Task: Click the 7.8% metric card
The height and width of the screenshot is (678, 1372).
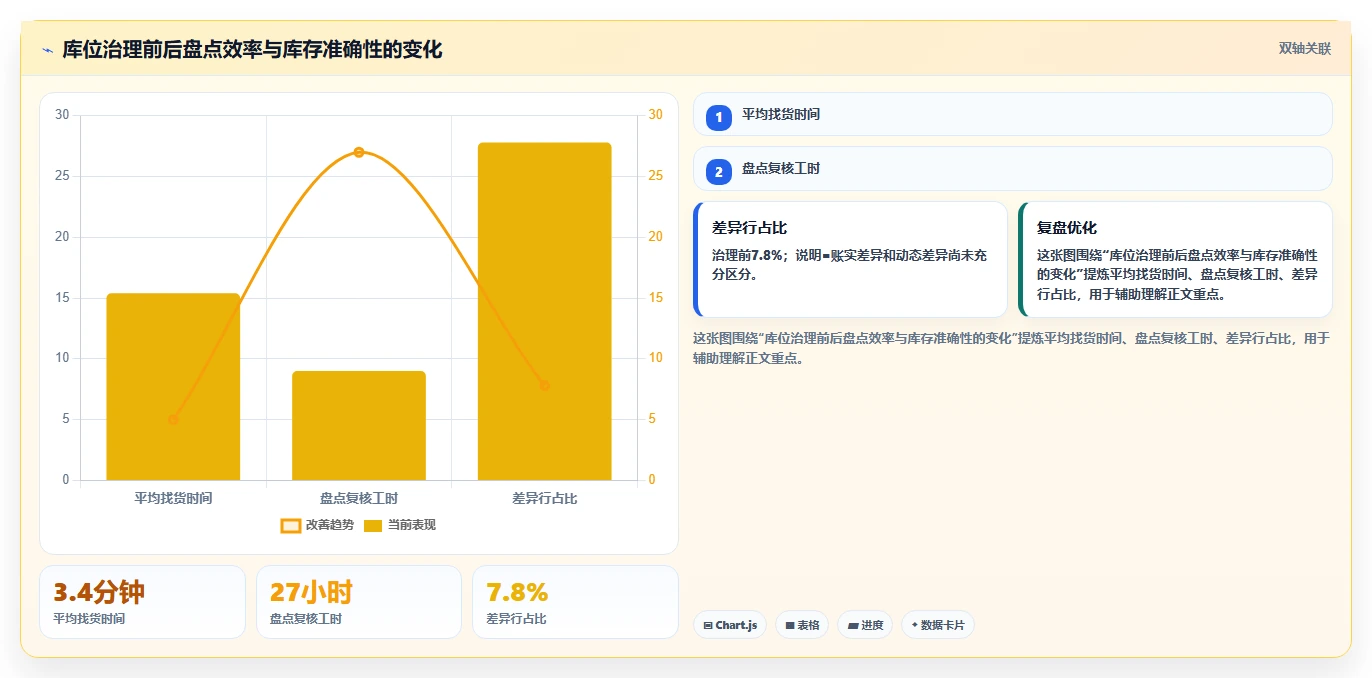Action: click(x=575, y=602)
